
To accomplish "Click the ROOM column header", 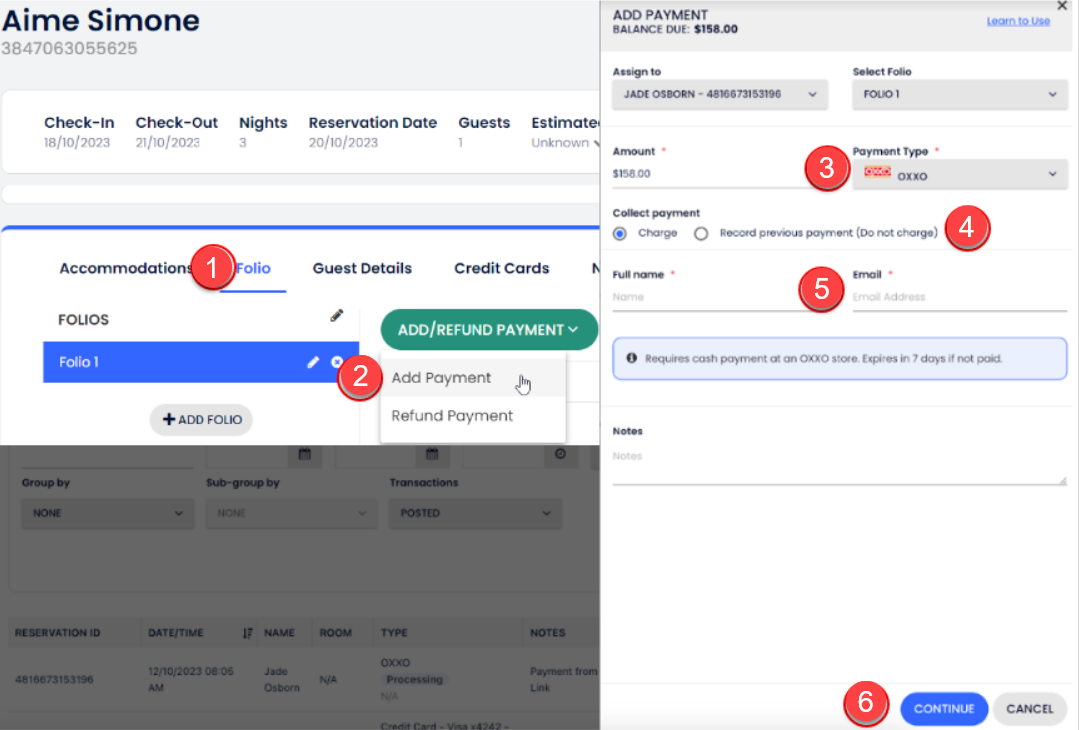I will tap(335, 633).
